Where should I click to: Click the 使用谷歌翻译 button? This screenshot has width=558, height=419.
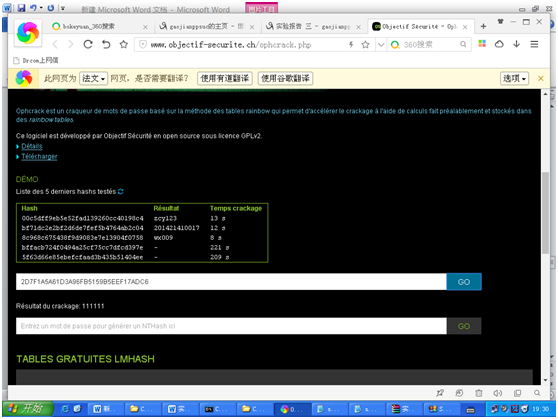click(285, 78)
